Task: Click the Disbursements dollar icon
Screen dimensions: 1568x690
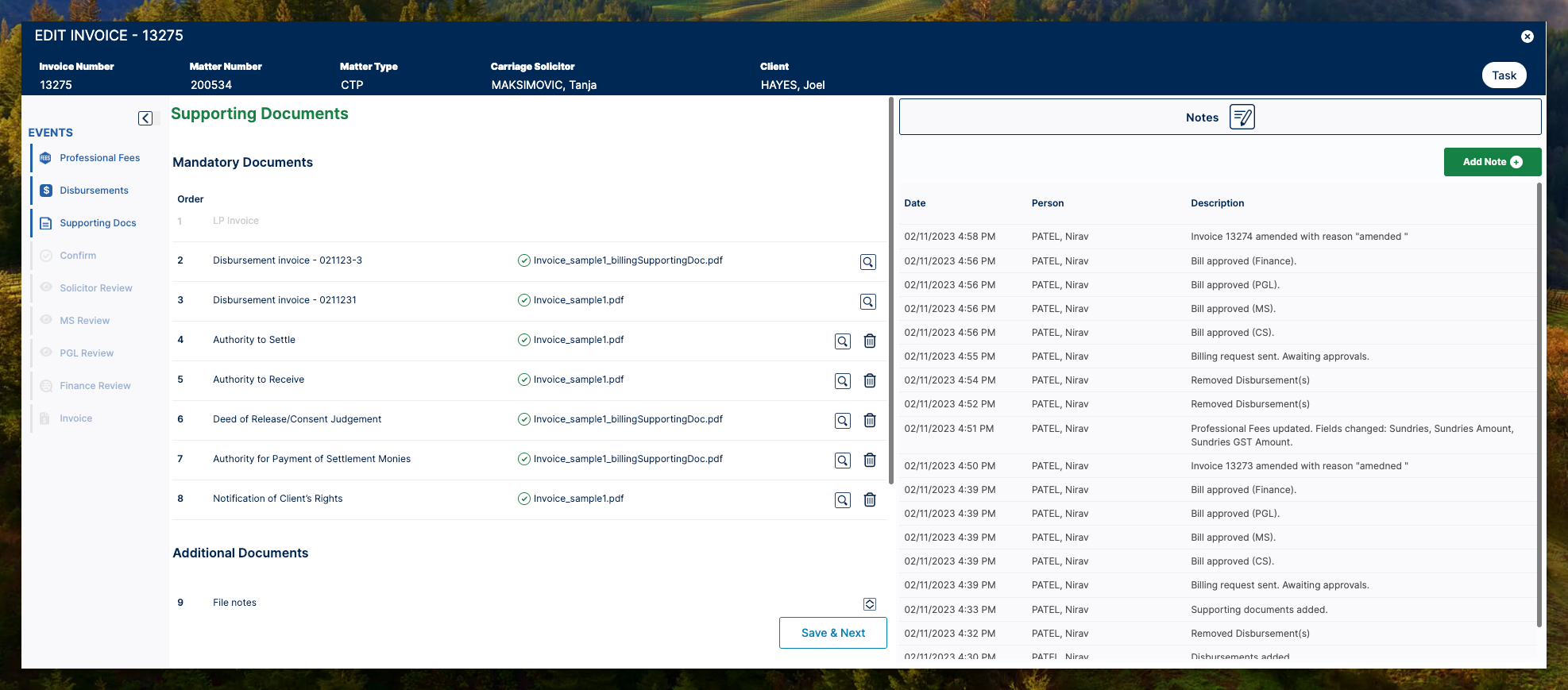Action: click(x=46, y=191)
